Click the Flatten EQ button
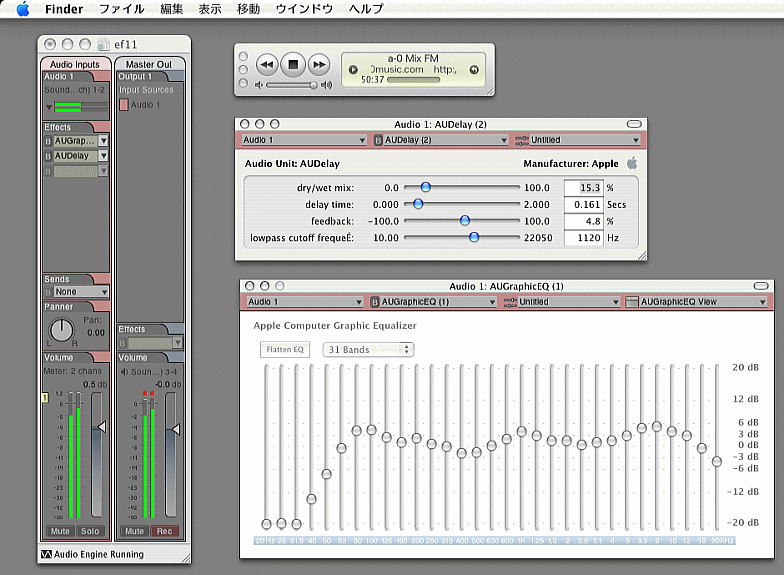Image resolution: width=784 pixels, height=575 pixels. coord(284,349)
